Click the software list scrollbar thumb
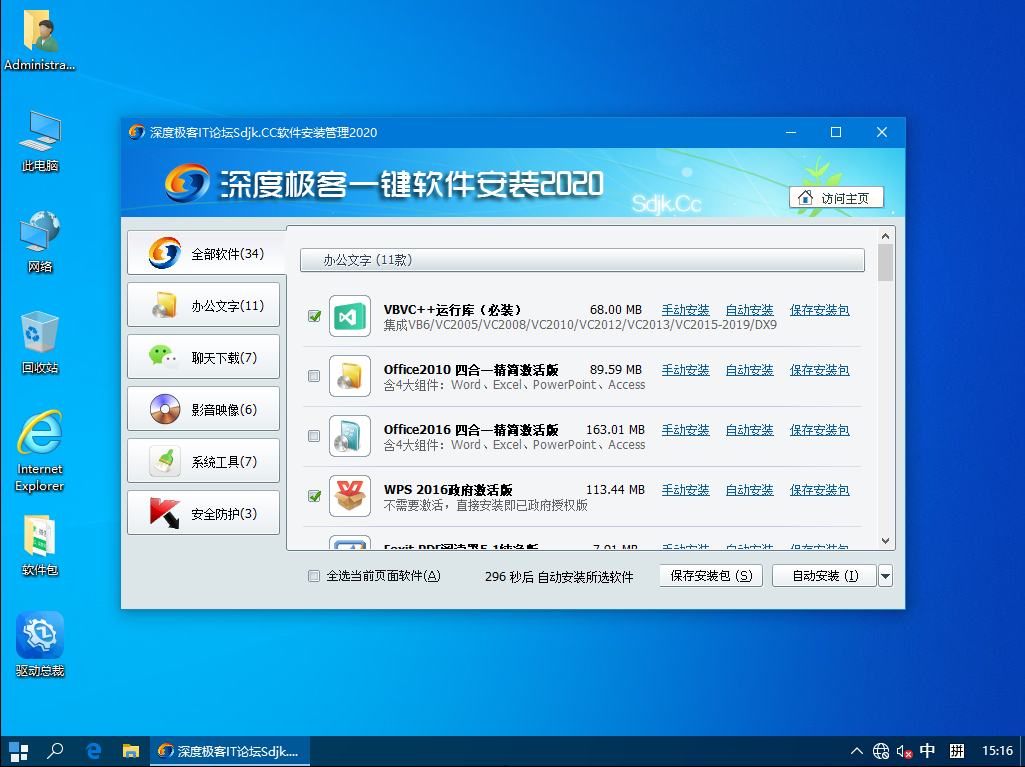This screenshot has height=767, width=1025. (x=886, y=263)
